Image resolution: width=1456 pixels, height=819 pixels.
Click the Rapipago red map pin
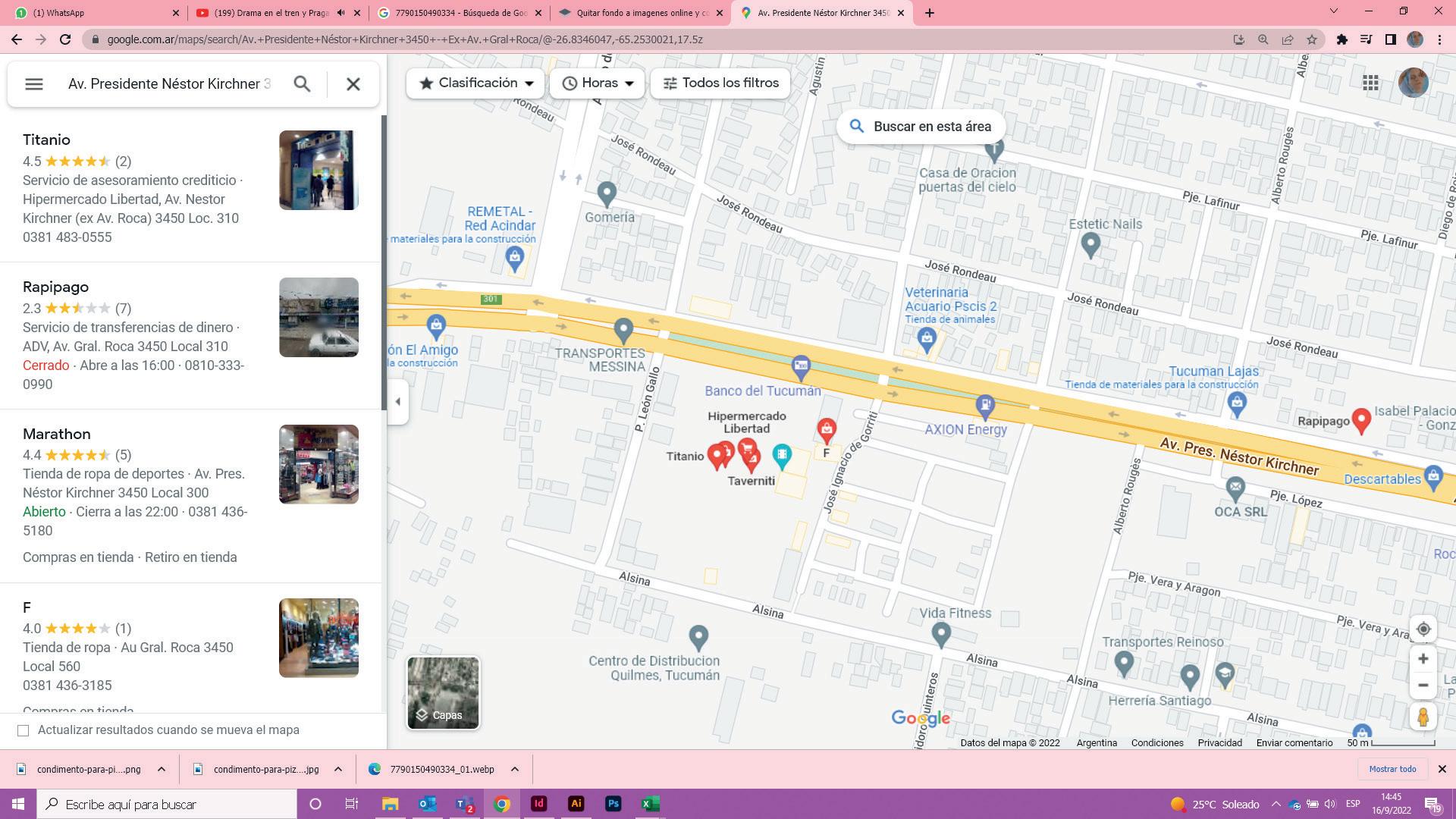(1361, 420)
